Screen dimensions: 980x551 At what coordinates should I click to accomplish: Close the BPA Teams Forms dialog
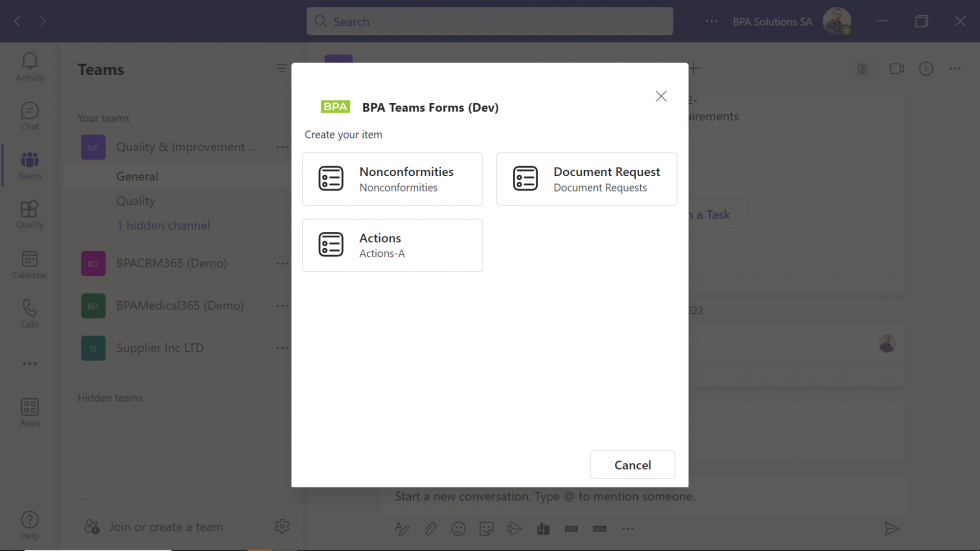click(x=660, y=96)
